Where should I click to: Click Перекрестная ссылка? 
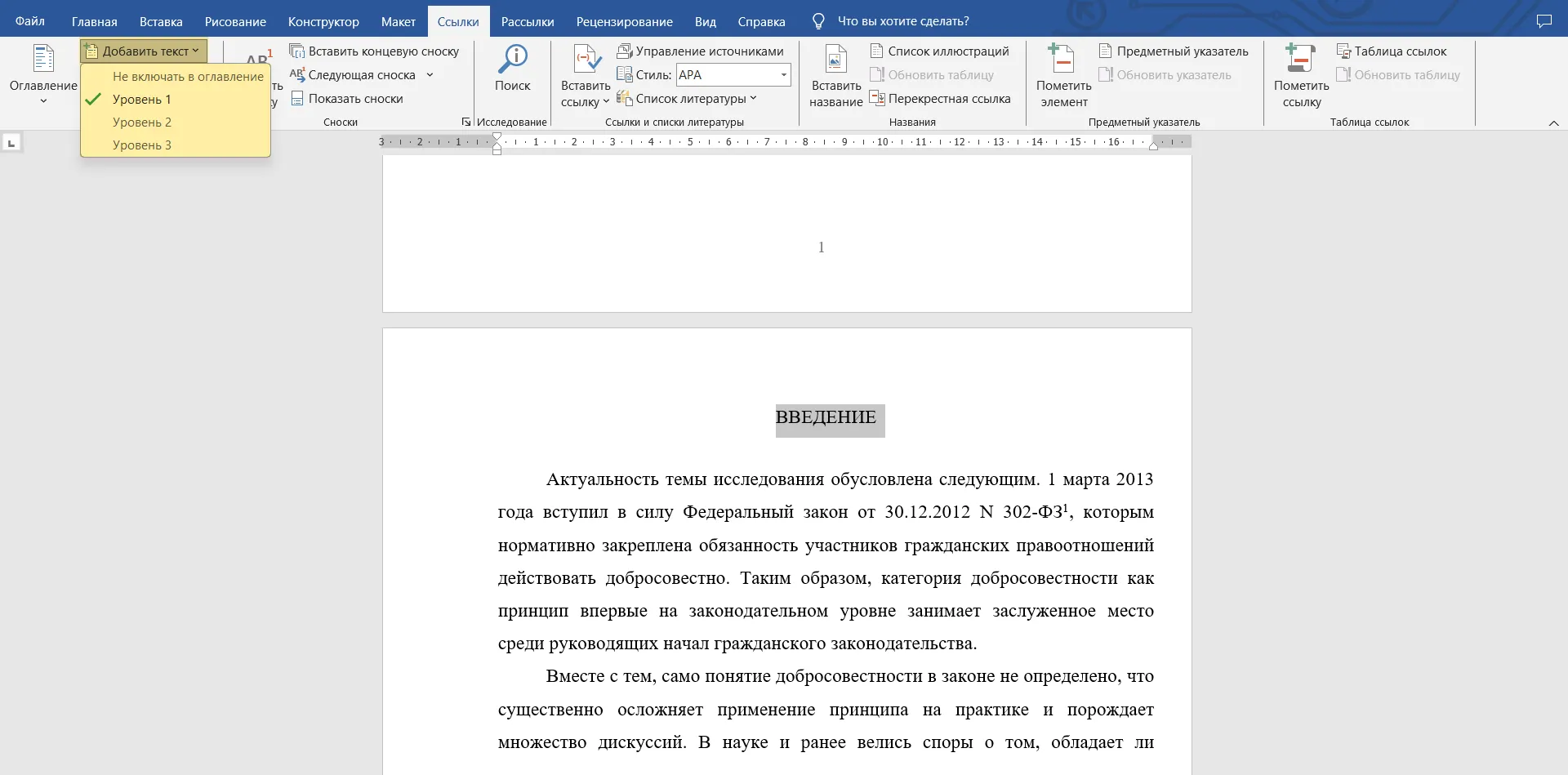940,98
